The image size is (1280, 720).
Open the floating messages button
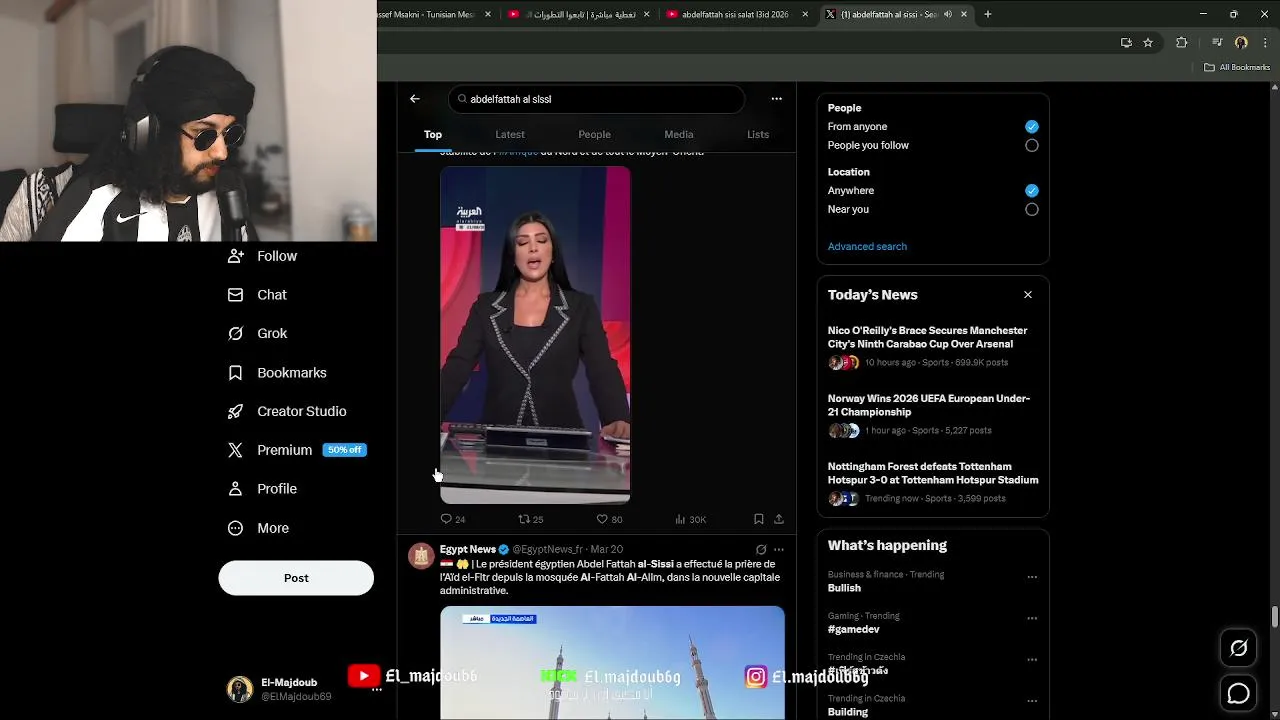1238,693
